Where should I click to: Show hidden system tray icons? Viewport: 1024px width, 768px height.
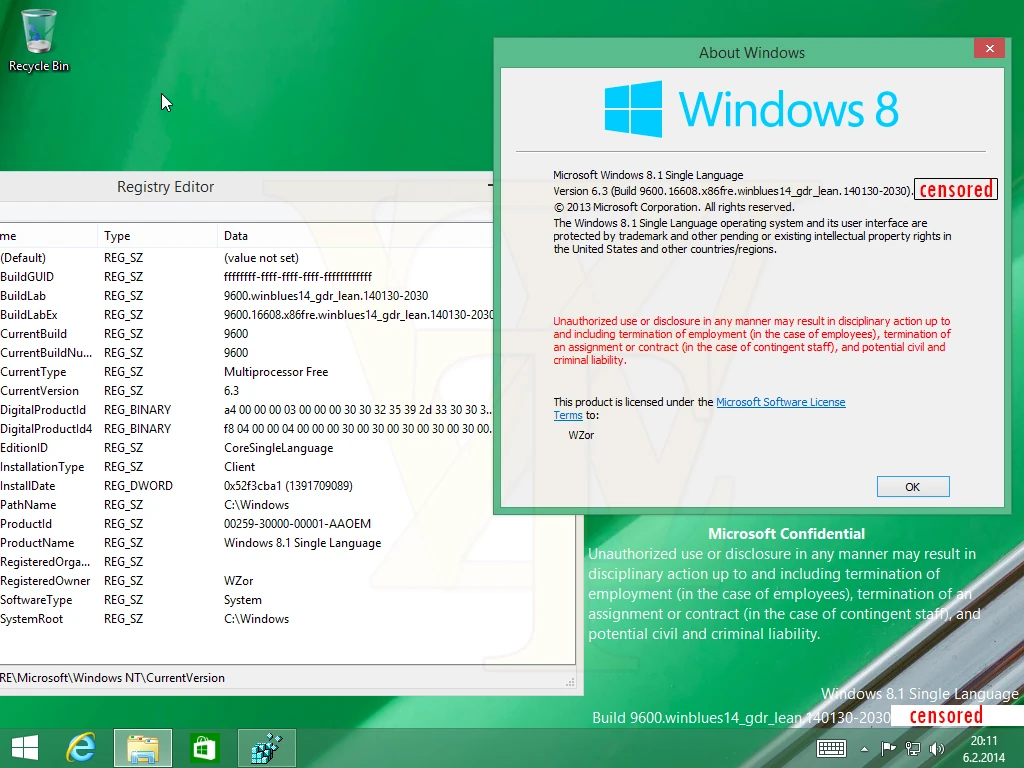pos(864,748)
